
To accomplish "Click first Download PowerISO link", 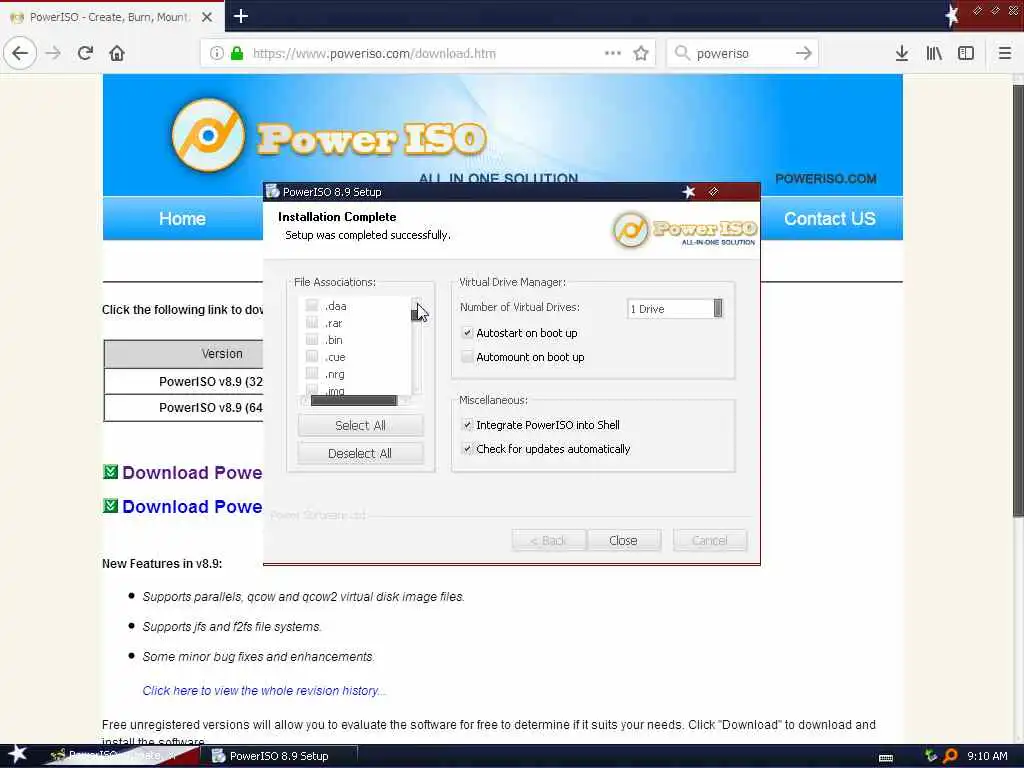I will (192, 472).
